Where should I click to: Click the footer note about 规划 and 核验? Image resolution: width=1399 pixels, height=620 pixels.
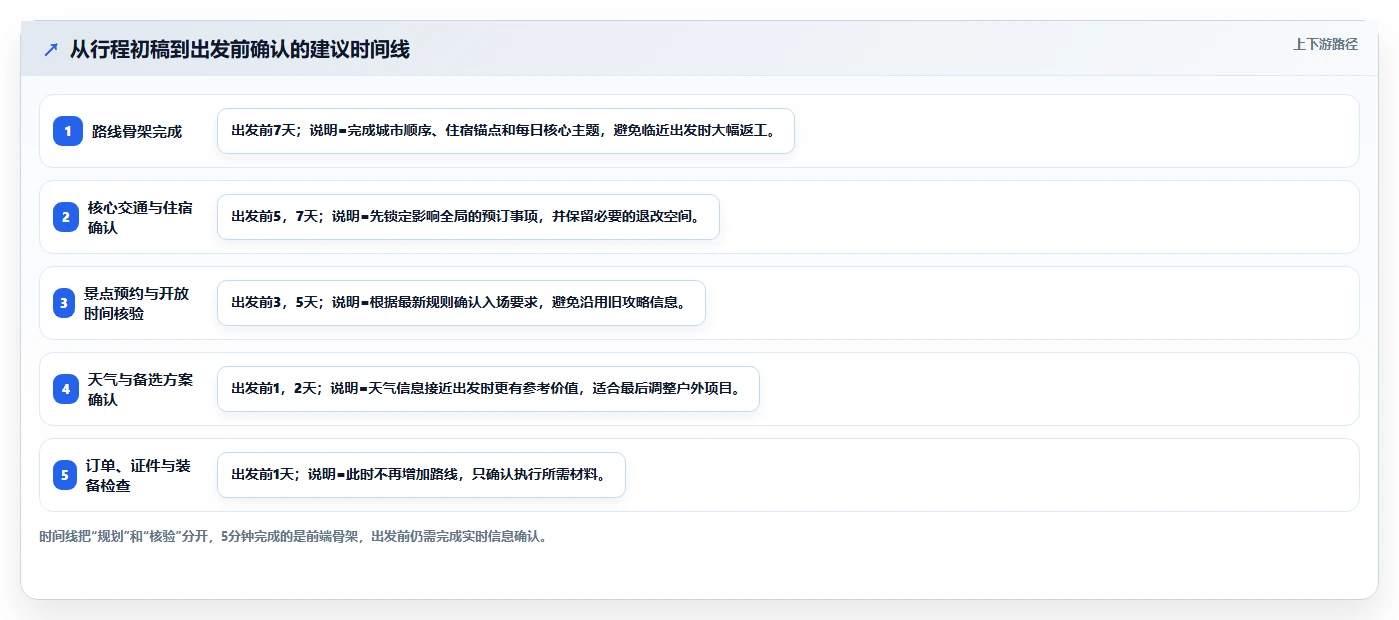pos(293,536)
